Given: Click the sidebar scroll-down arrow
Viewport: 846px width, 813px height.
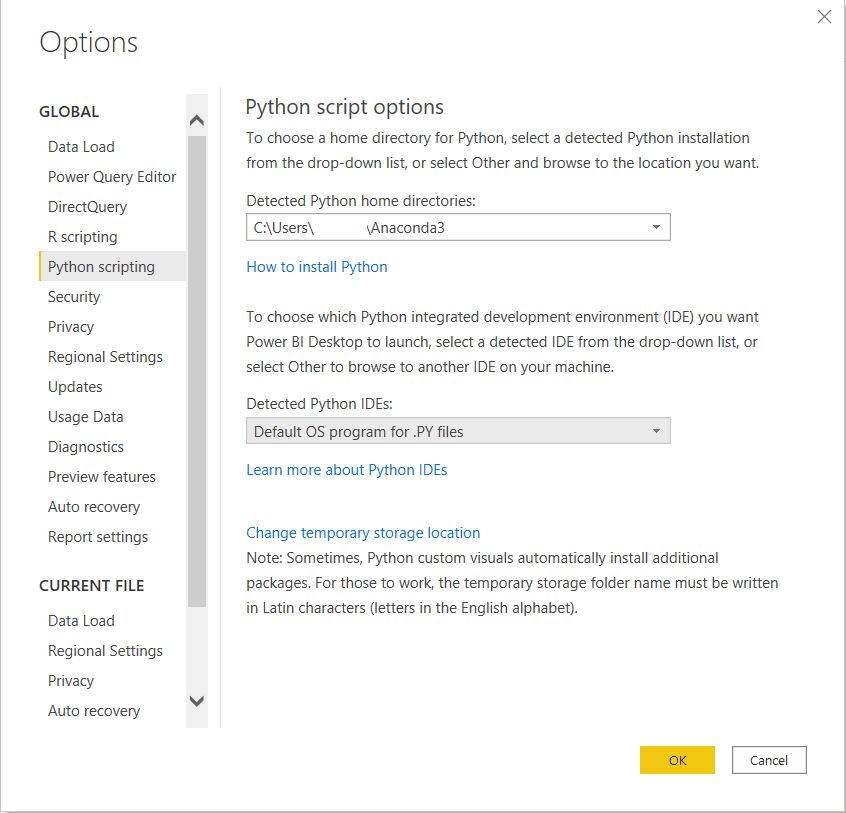Looking at the screenshot, I should [x=196, y=701].
